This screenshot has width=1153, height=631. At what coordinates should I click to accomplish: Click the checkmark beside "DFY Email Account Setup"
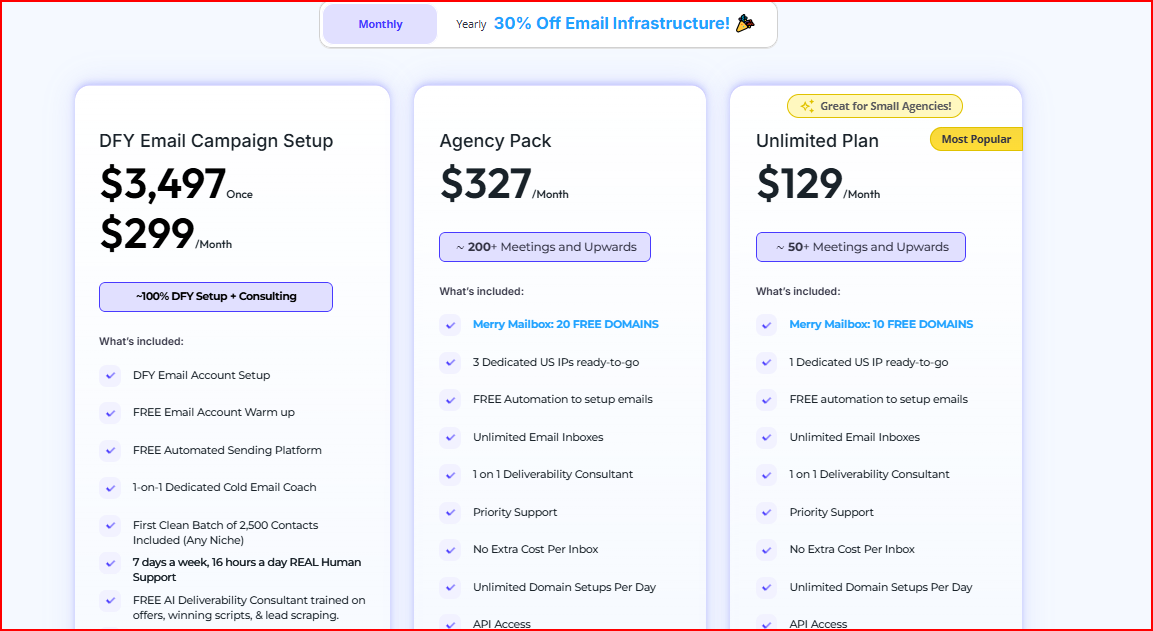110,375
